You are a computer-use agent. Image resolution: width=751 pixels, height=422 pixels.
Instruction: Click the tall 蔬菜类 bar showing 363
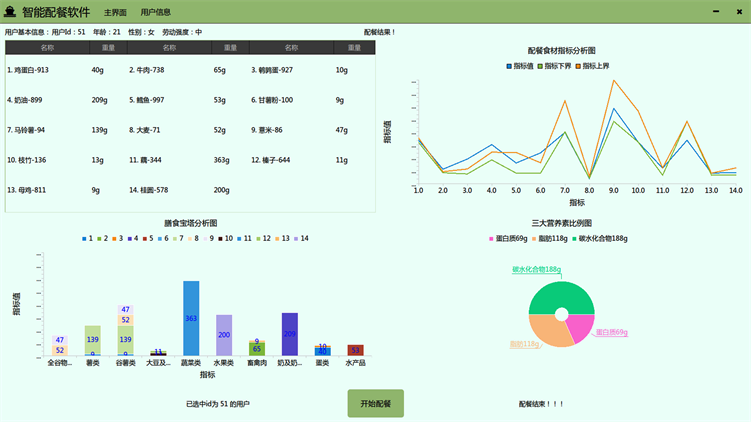[191, 318]
